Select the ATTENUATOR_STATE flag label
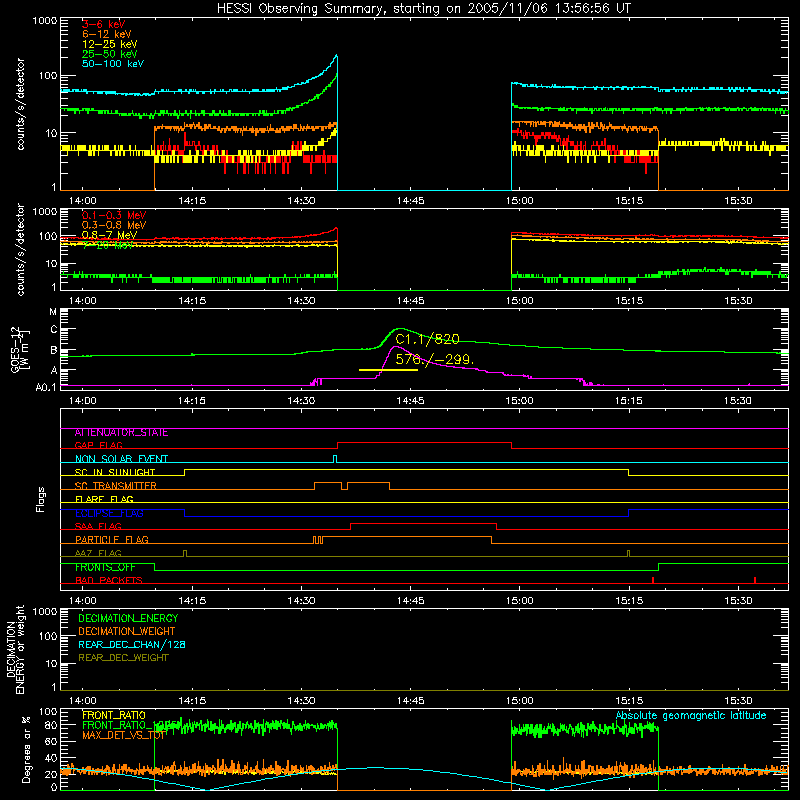The width and height of the screenshot is (800, 800). point(121,433)
